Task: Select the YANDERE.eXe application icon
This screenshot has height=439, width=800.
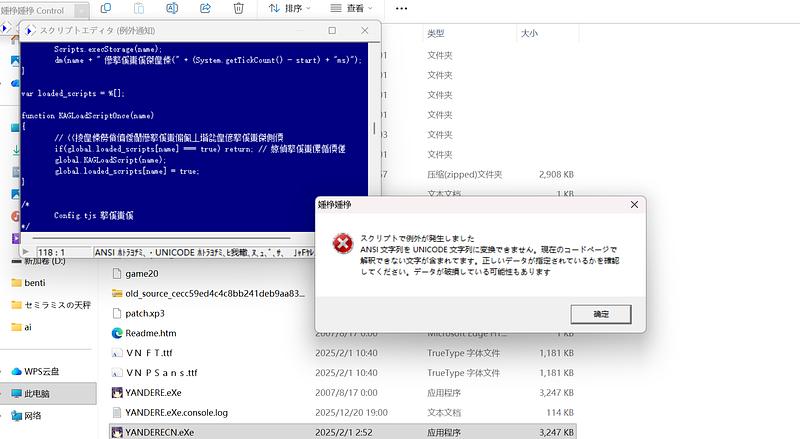Action: click(x=118, y=392)
